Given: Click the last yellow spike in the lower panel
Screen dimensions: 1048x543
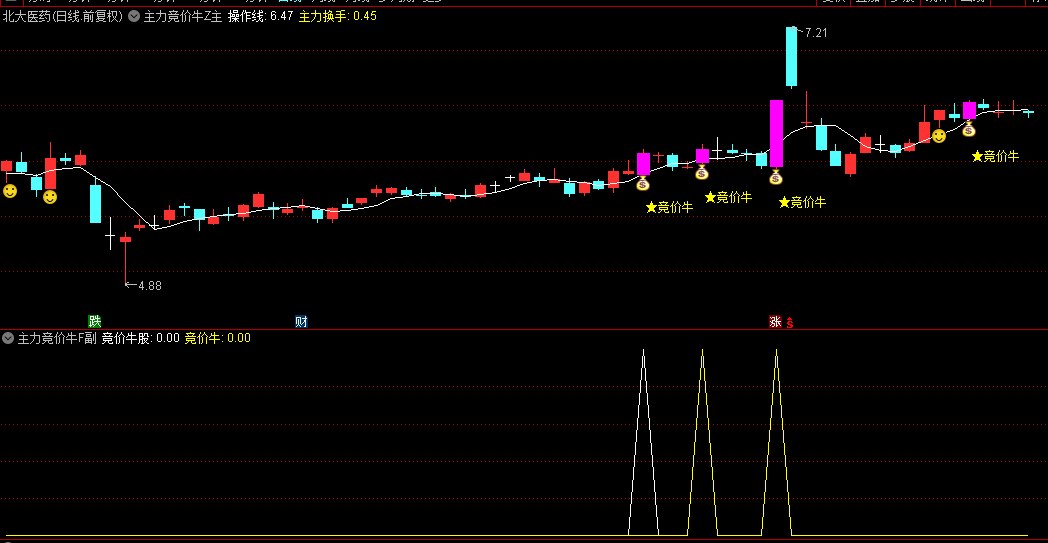Looking at the screenshot, I should (777, 442).
